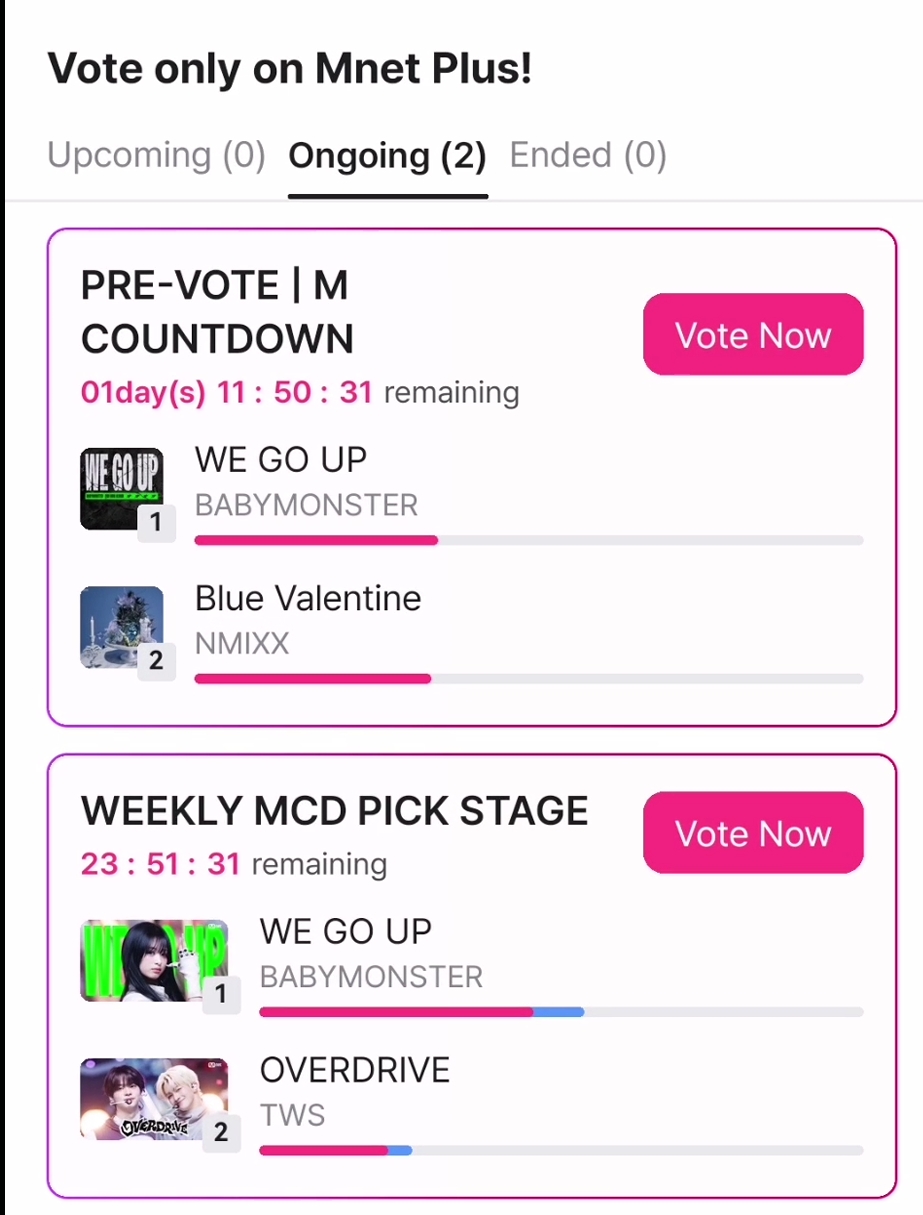Open the WEEKLY MCD PICK STAGE title

pyautogui.click(x=334, y=811)
